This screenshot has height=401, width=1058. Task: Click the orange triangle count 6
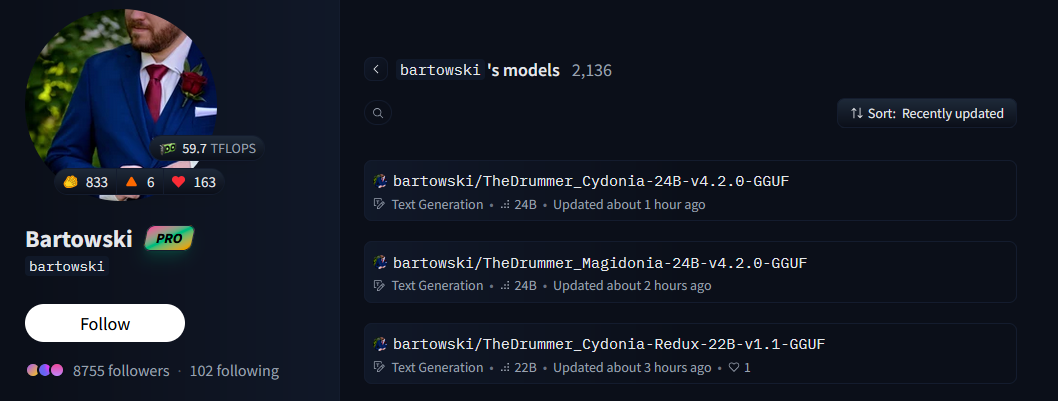tap(140, 182)
